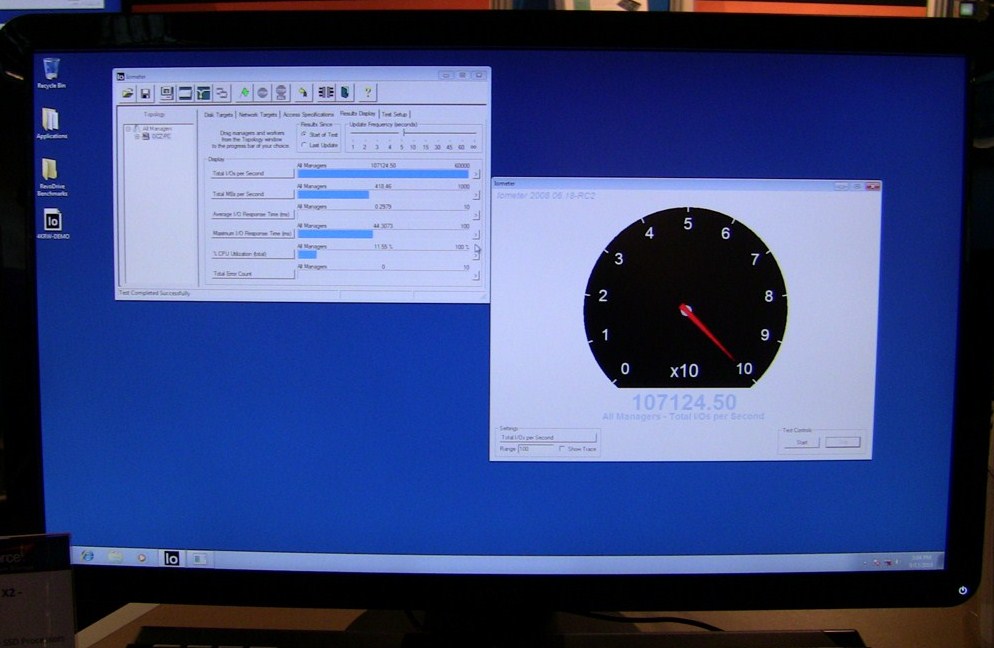This screenshot has height=648, width=994.
Task: Select the Last Update radio button
Action: 304,145
